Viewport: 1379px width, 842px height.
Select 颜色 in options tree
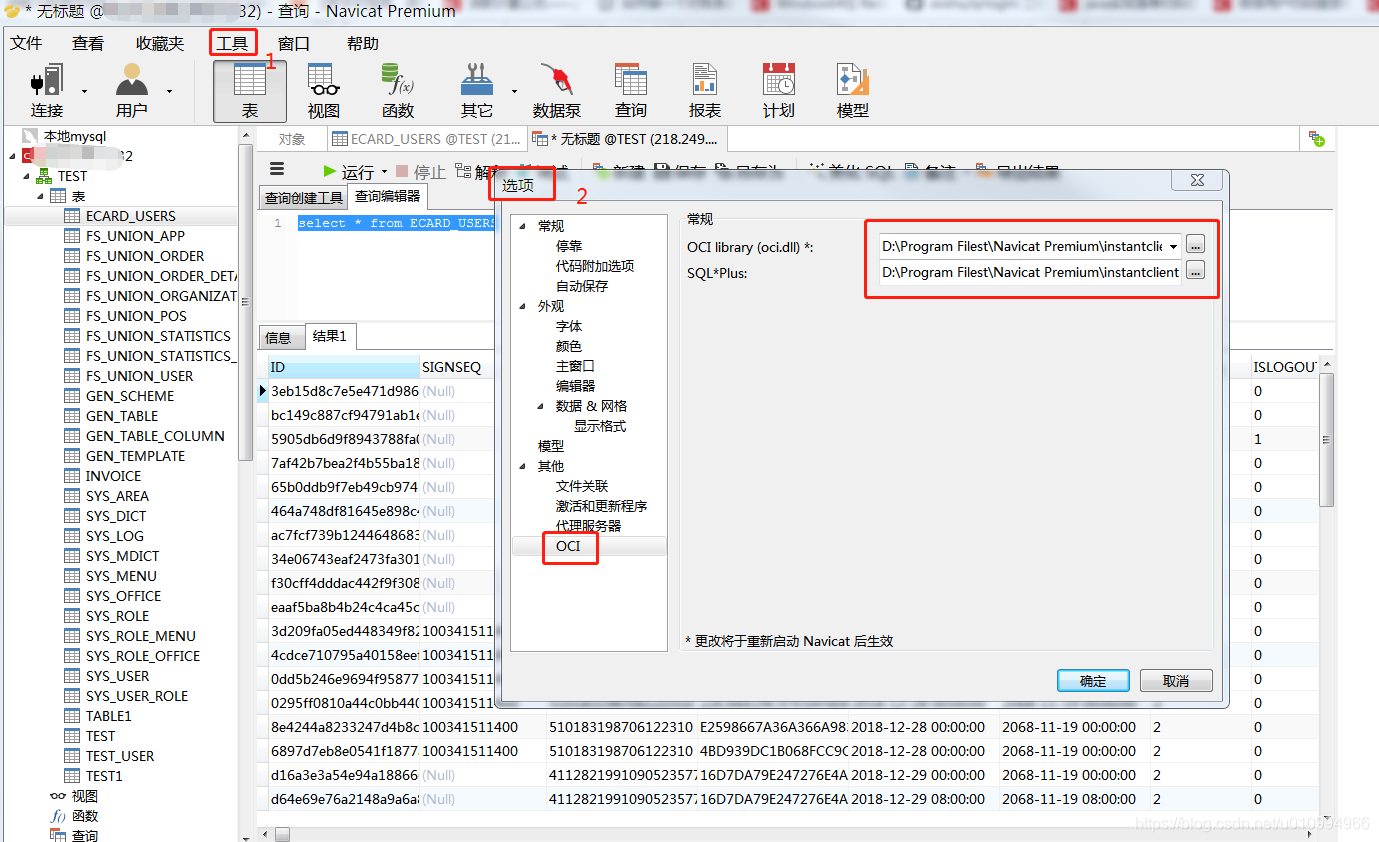pyautogui.click(x=569, y=346)
